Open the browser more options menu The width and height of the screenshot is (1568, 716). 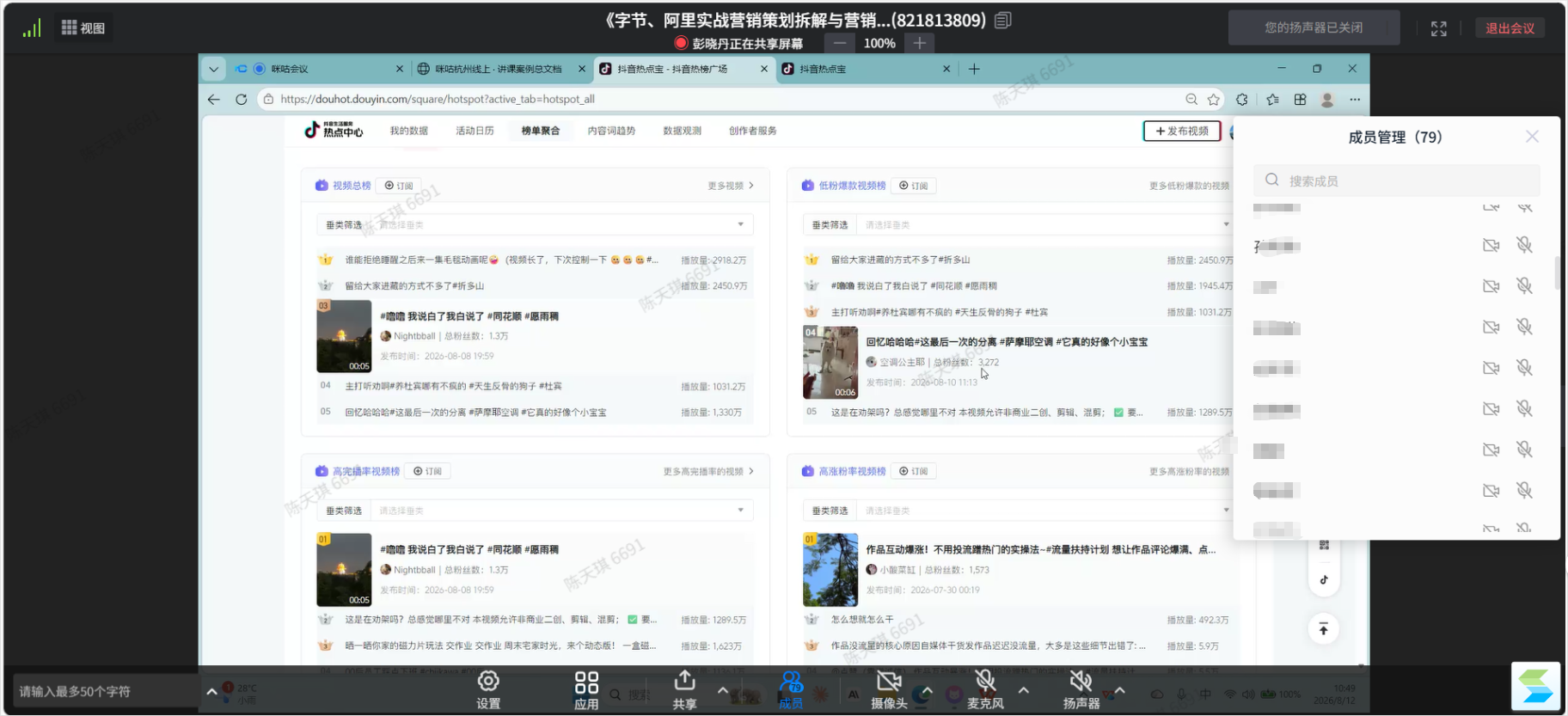pos(1355,100)
